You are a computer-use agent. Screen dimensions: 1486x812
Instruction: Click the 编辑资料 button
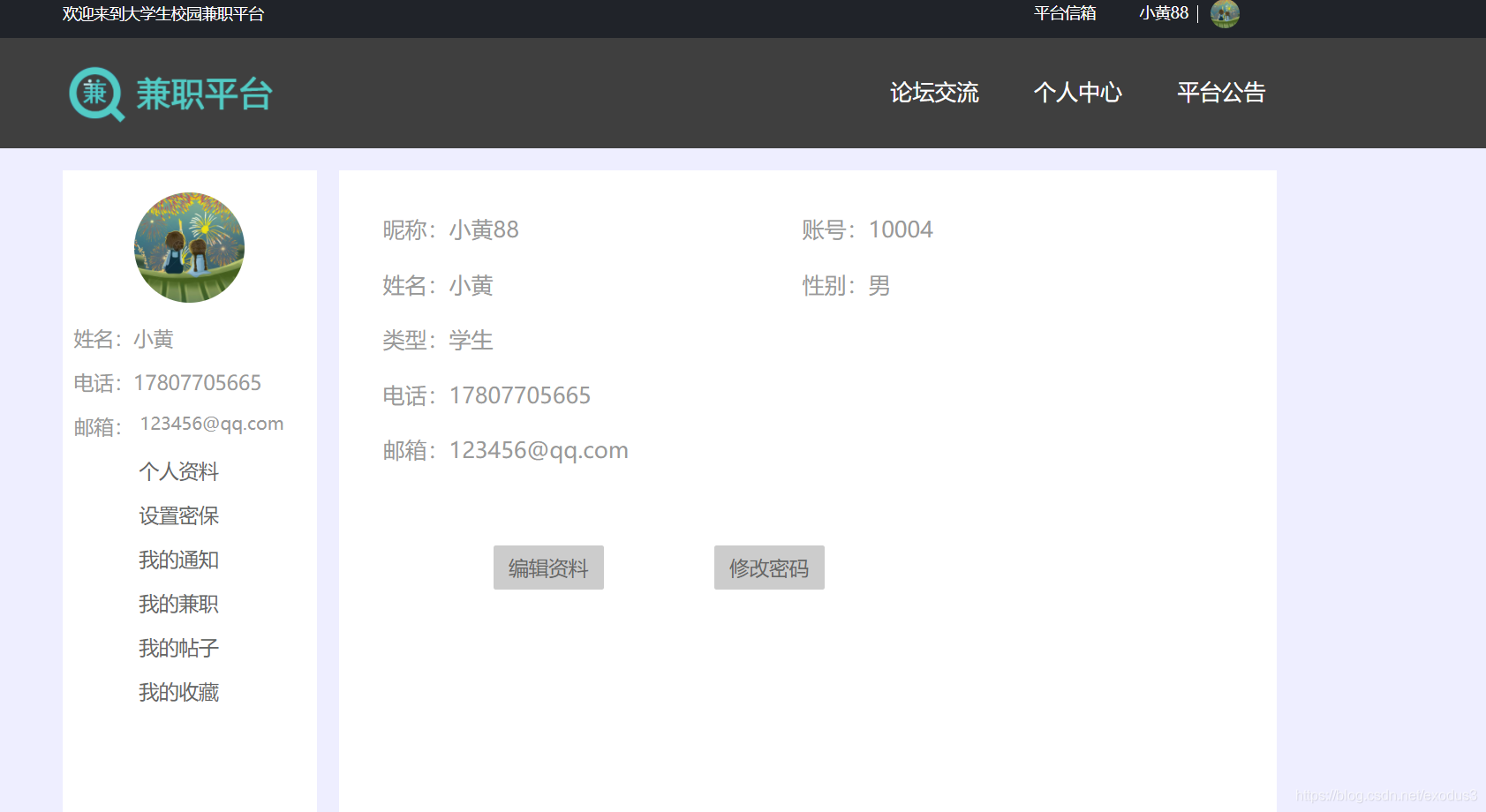coord(548,568)
